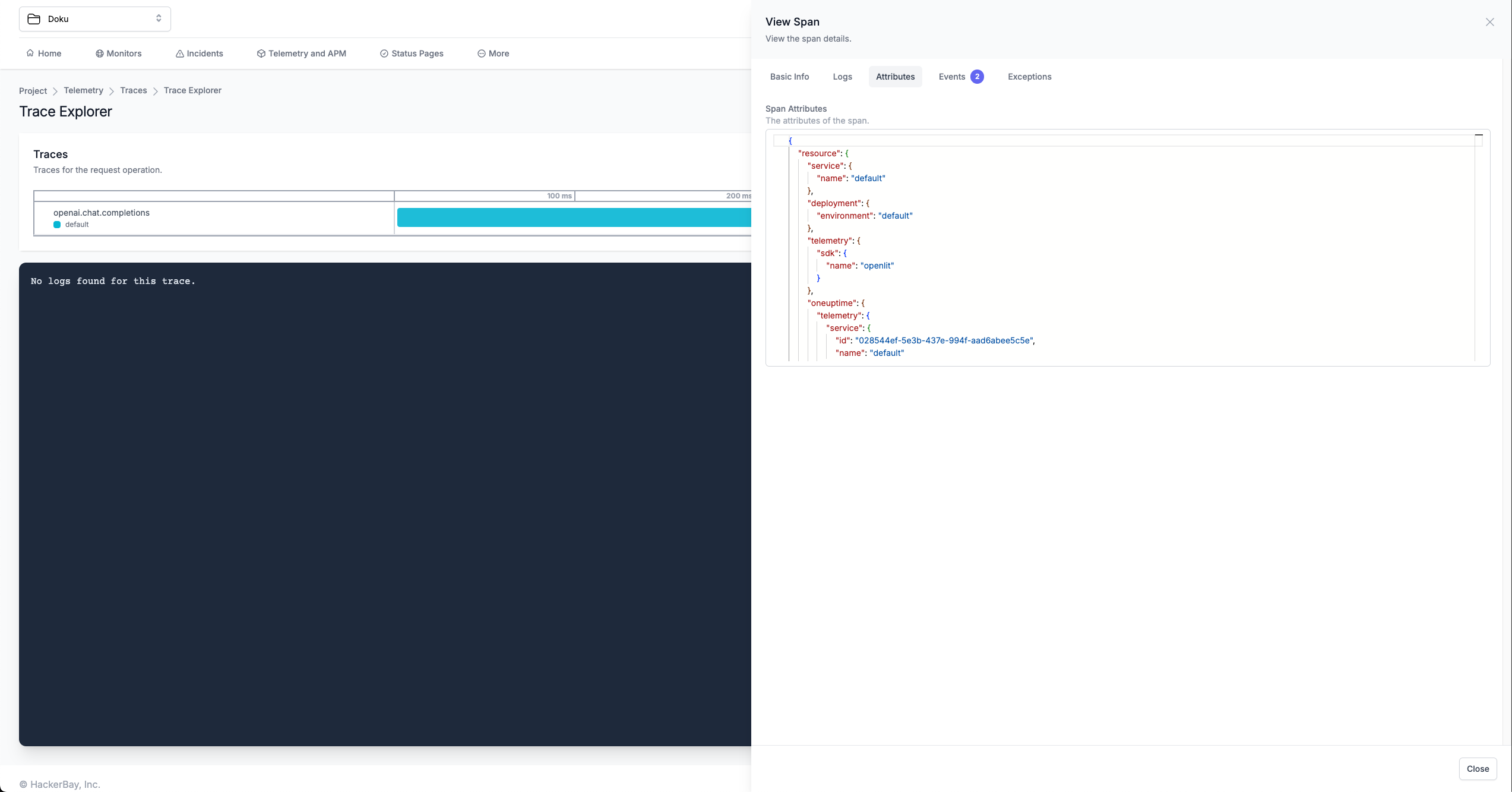
Task: Open the Doku project selector dropdown
Action: tap(95, 19)
